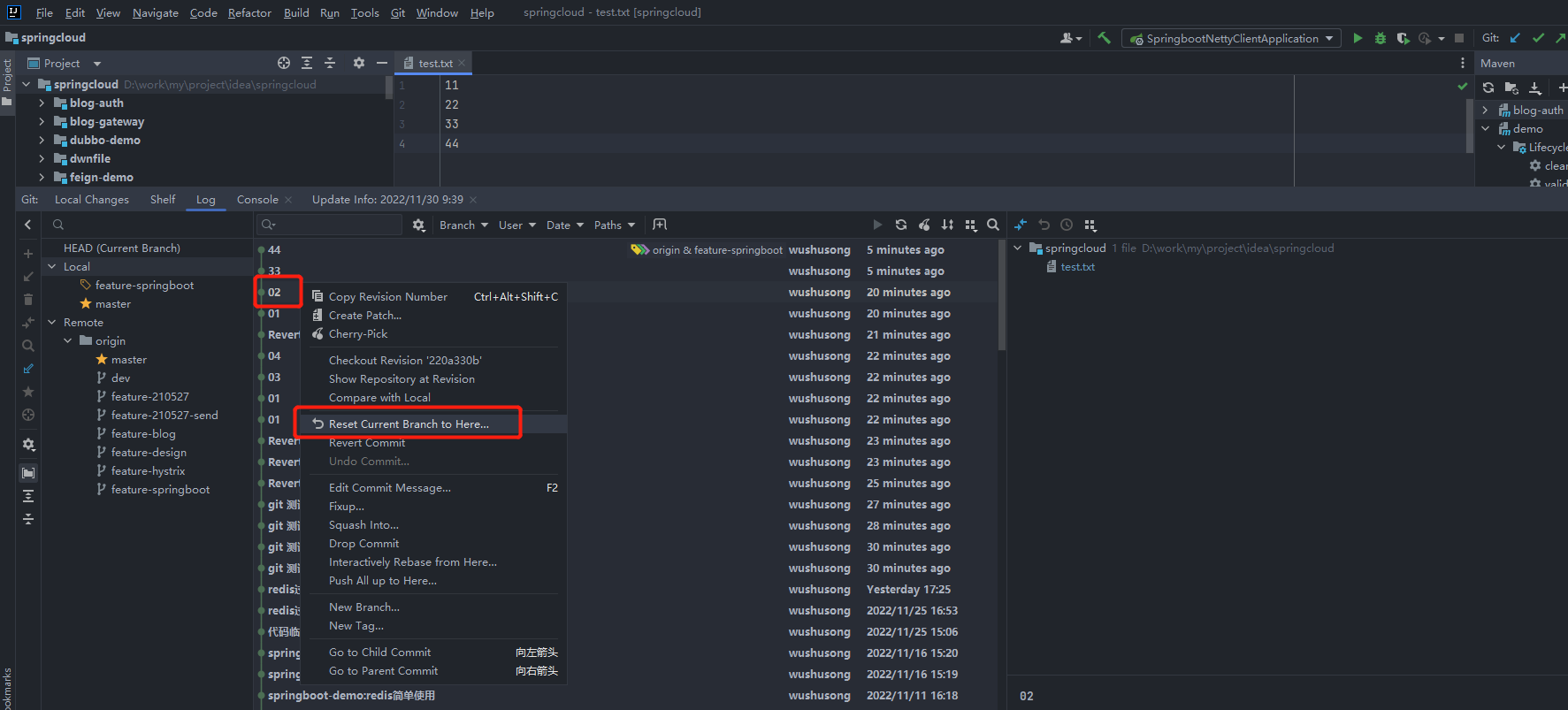Reload all Maven projects

[1488, 88]
